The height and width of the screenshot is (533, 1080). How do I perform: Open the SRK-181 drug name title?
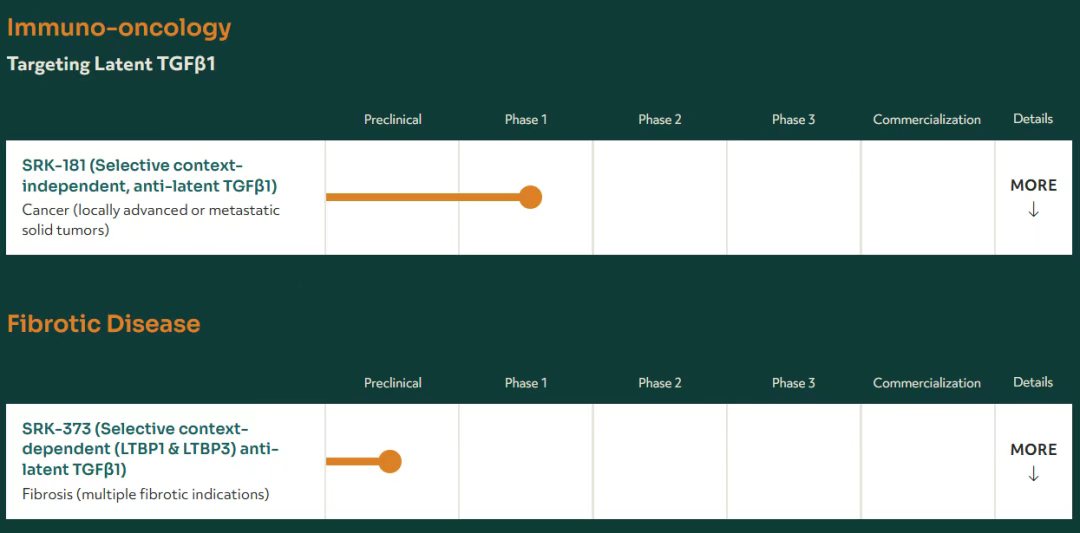click(x=149, y=175)
